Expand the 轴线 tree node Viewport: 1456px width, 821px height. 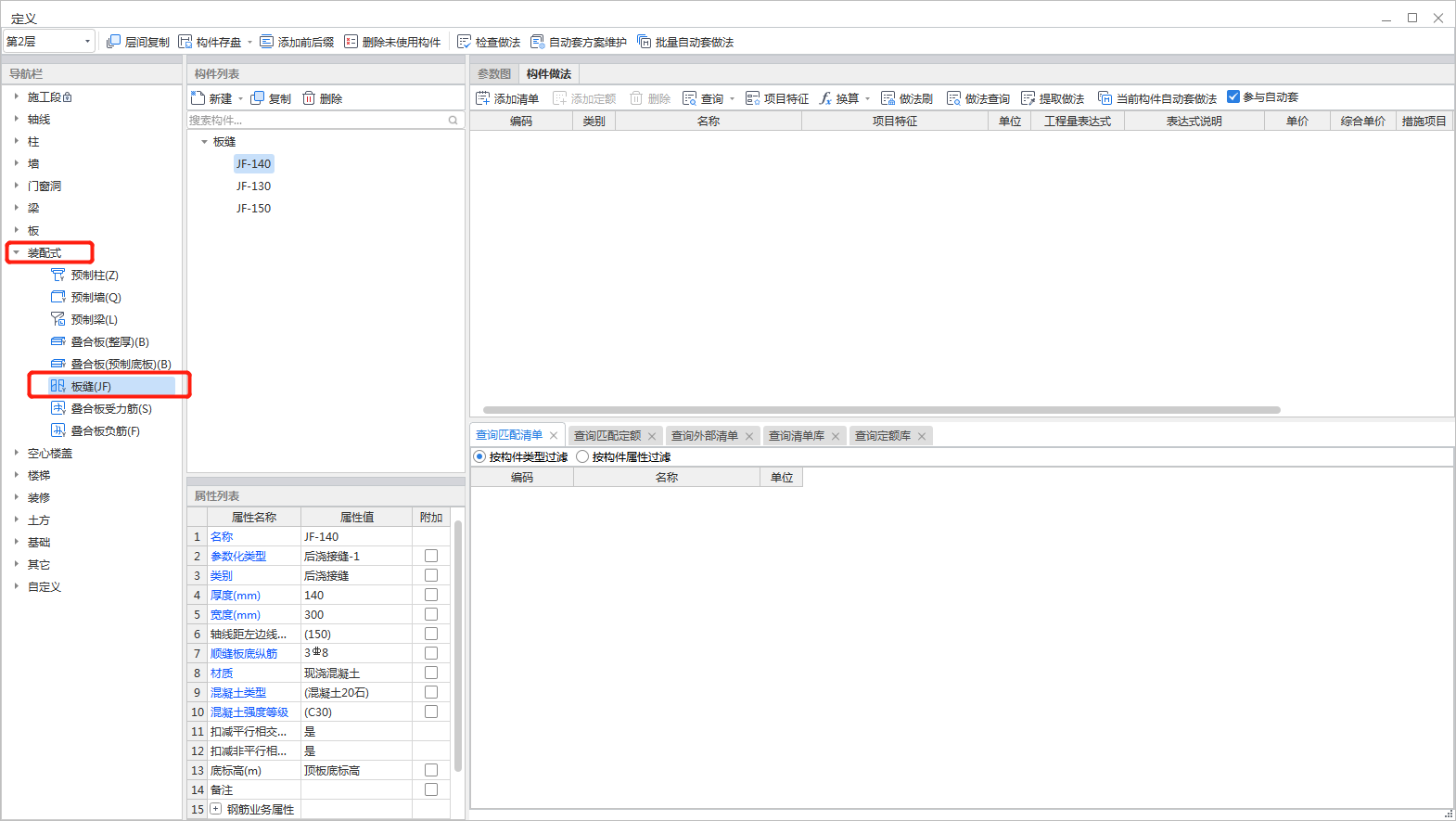[16, 119]
